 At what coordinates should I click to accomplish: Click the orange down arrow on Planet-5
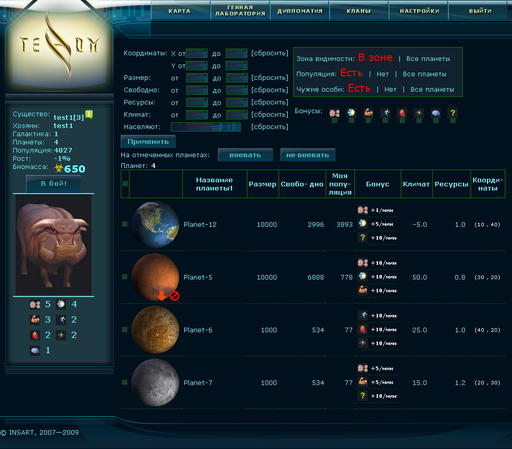coord(162,296)
